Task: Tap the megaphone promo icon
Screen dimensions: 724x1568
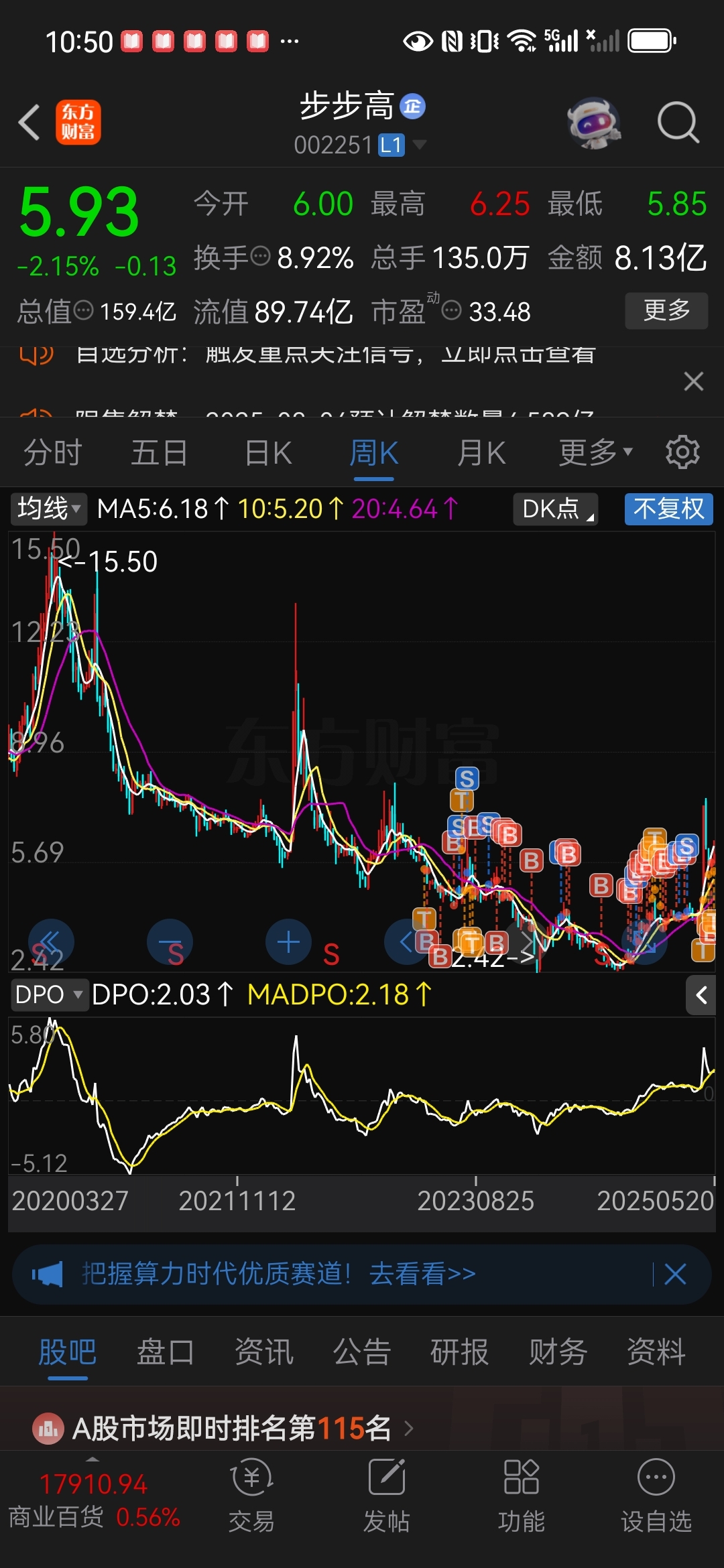Action: pos(48,1275)
